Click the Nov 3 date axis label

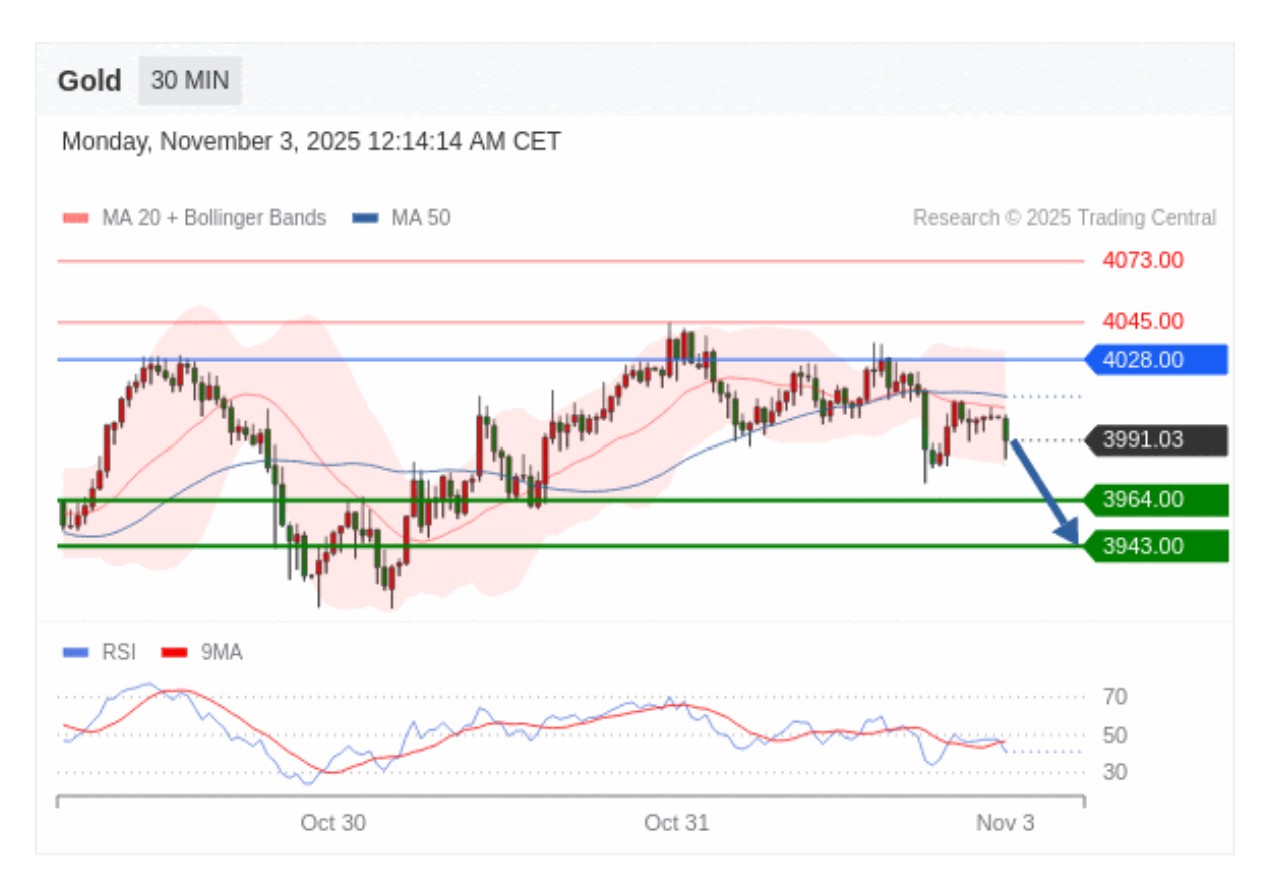point(1005,823)
